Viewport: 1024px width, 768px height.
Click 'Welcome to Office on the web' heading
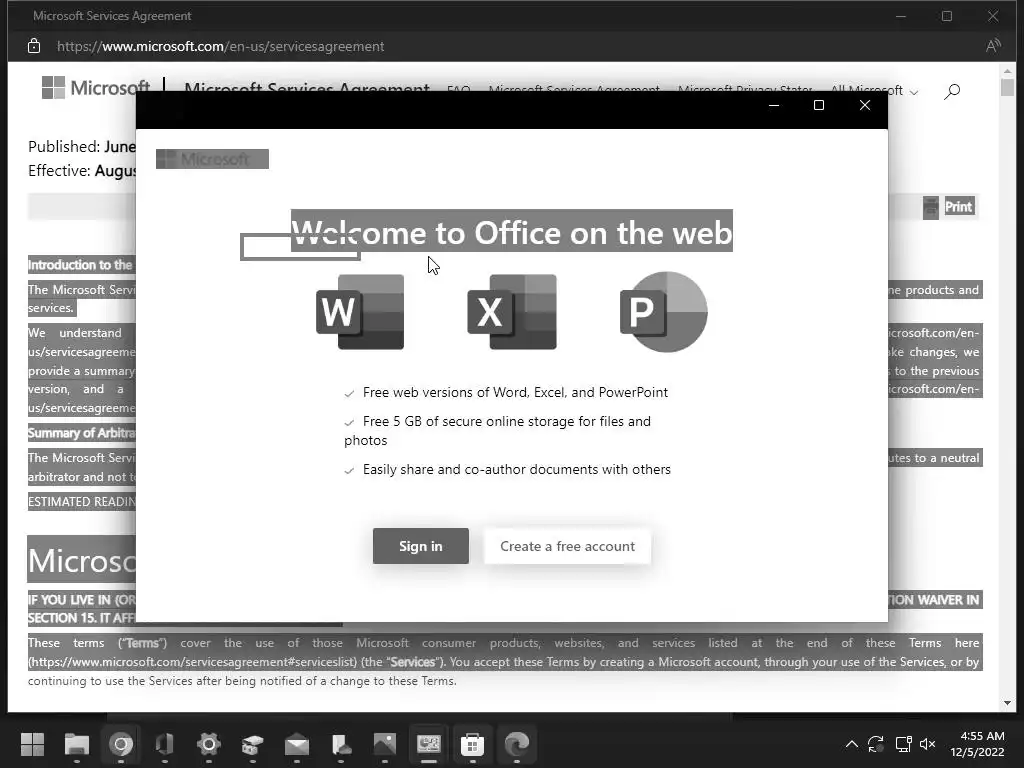pos(511,232)
